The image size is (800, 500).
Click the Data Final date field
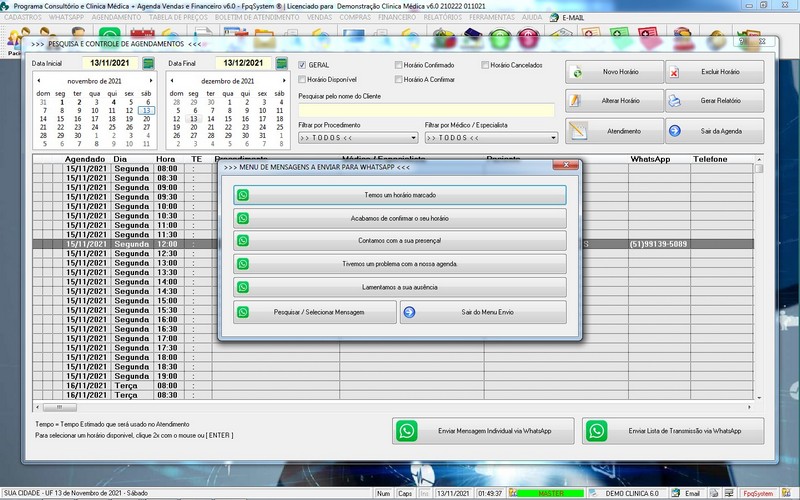coord(243,63)
